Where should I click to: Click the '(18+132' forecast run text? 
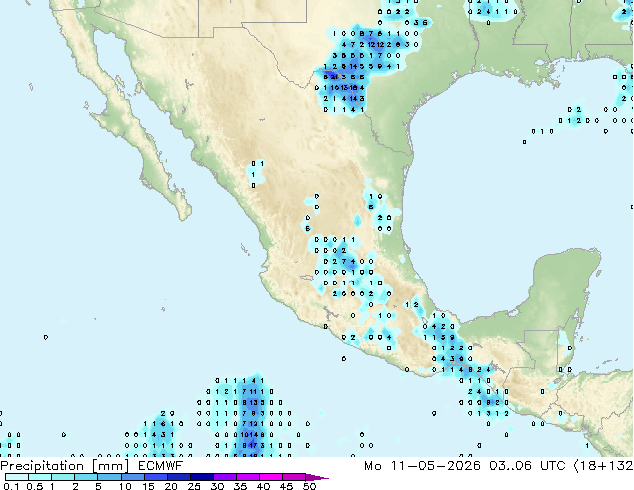603,466
